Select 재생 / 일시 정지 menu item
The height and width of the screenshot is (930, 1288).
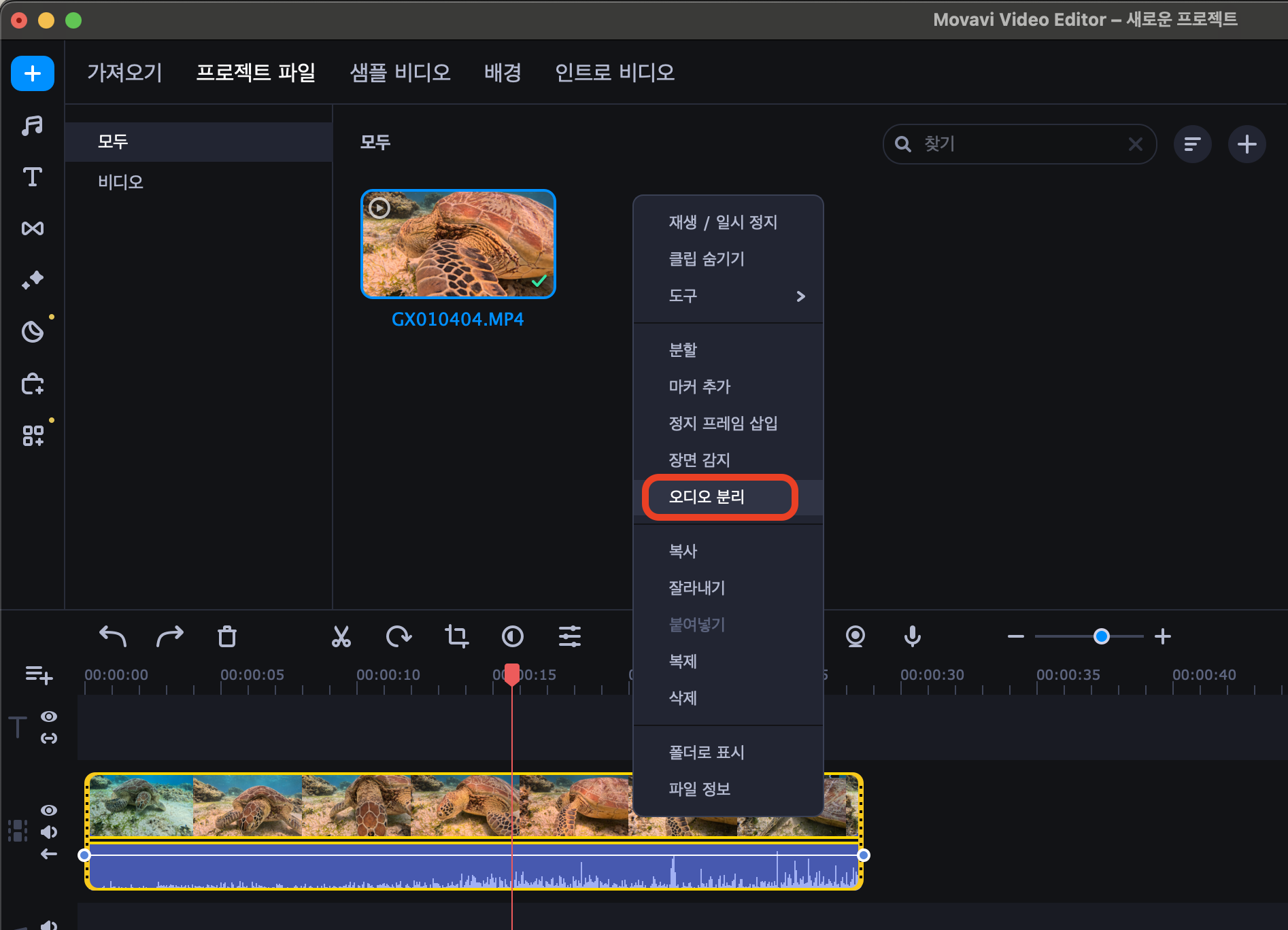[x=728, y=222]
